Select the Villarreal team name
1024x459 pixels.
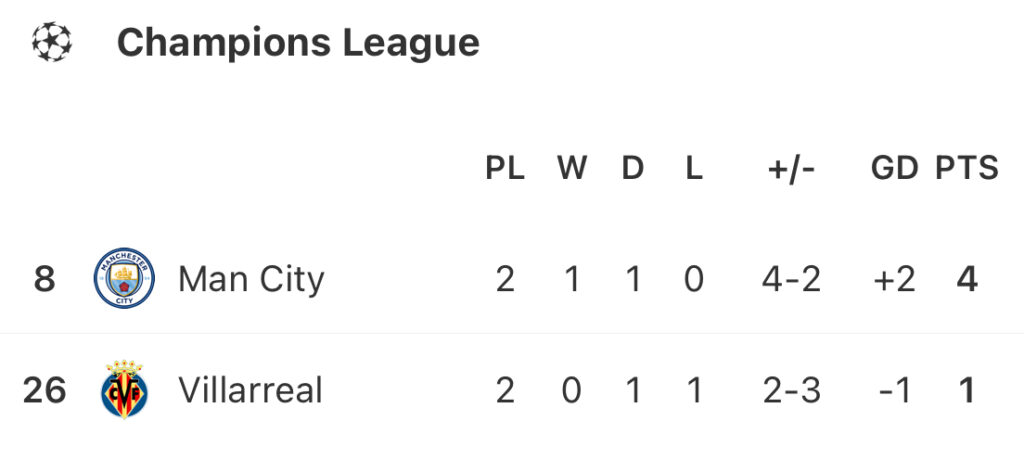(x=250, y=389)
